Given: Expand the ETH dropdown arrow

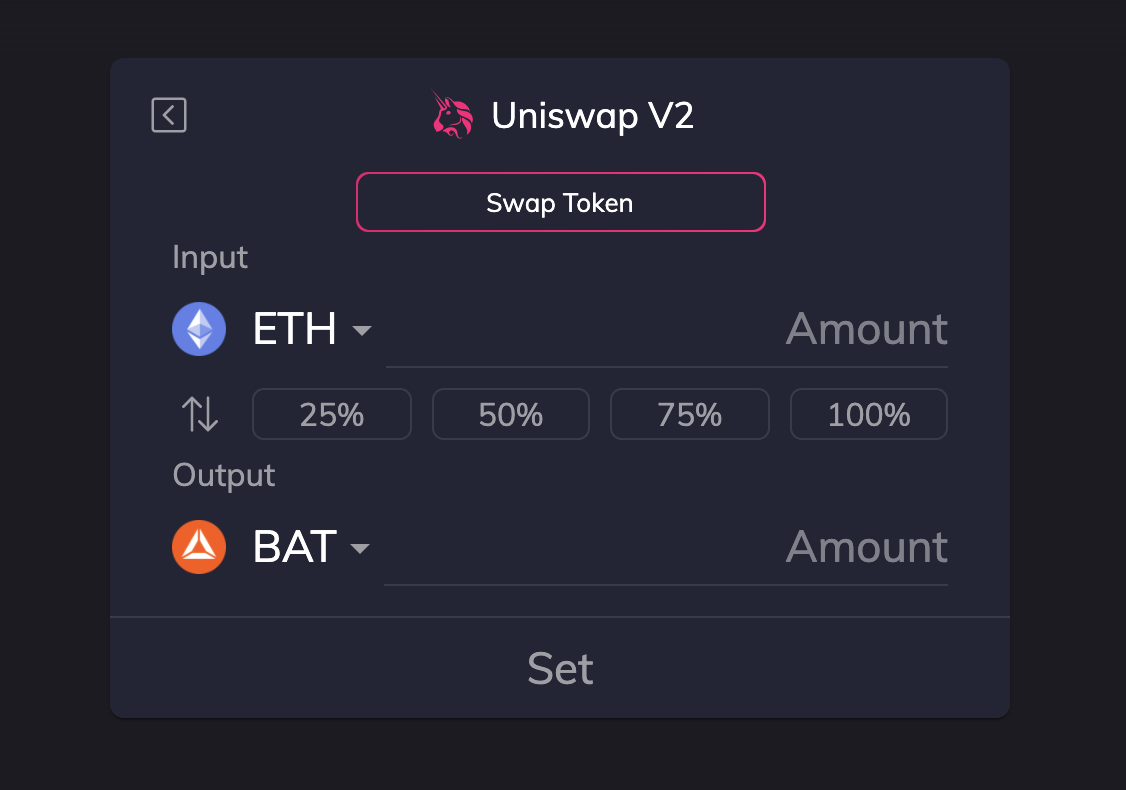Looking at the screenshot, I should (361, 330).
